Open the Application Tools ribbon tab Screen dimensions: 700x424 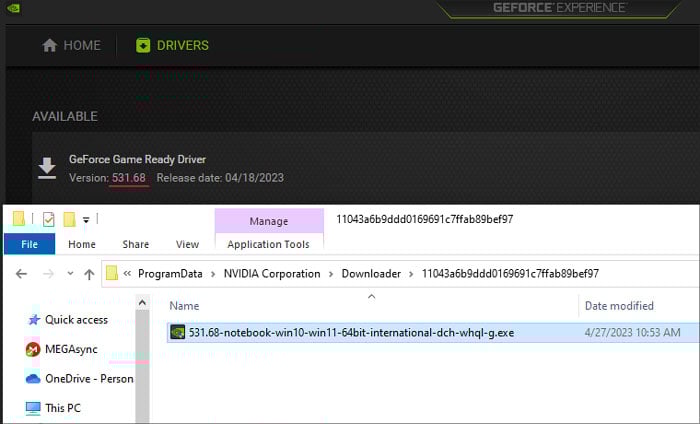coord(268,244)
